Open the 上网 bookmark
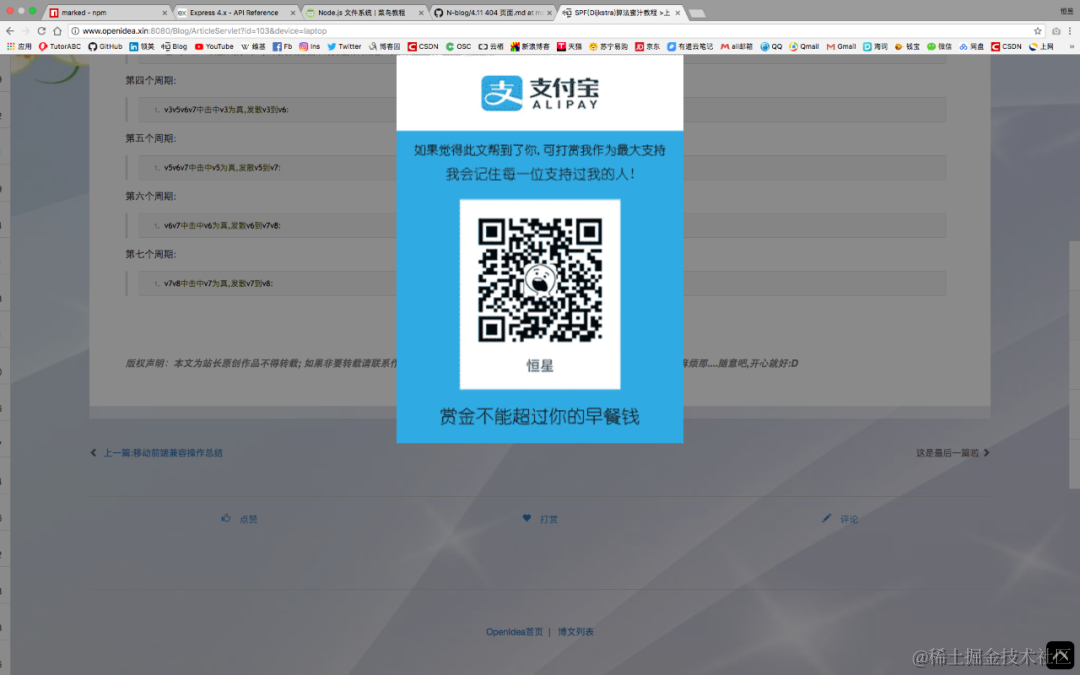The width and height of the screenshot is (1080, 675). point(1041,47)
